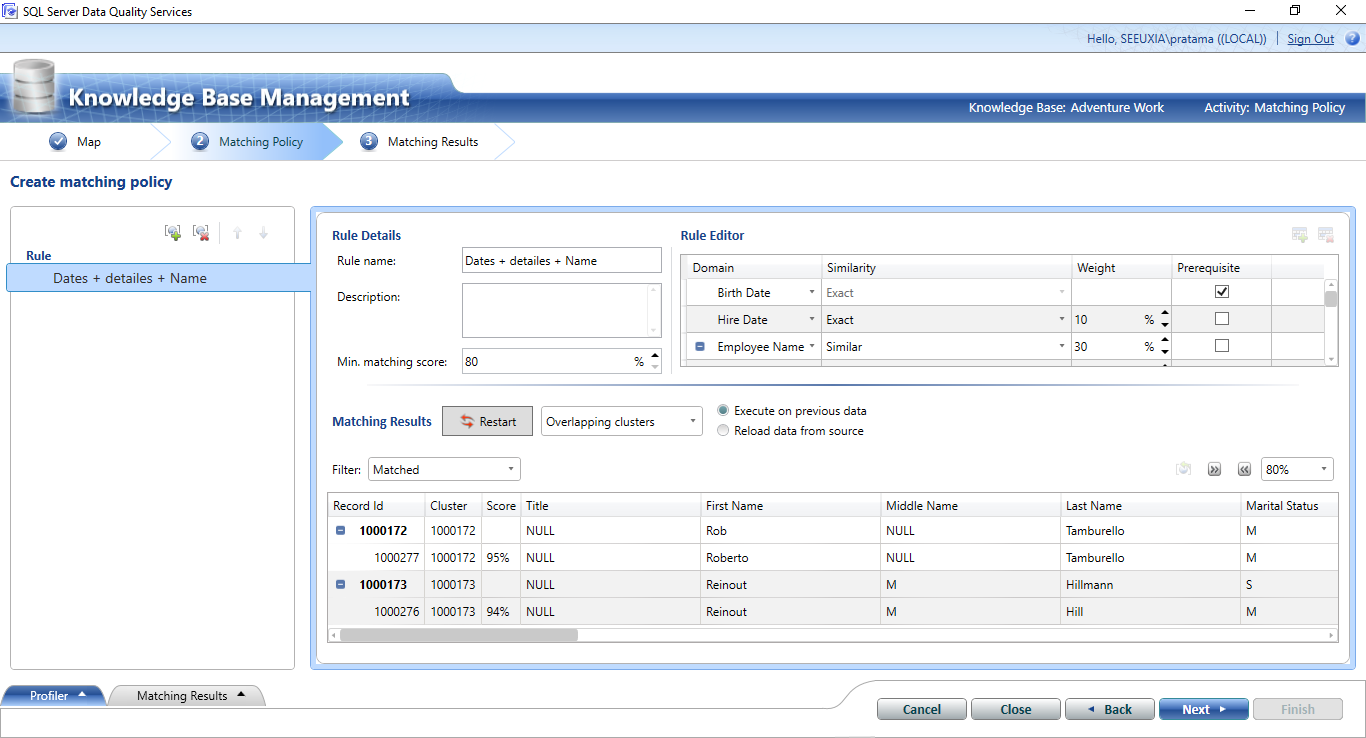Open Hire Date similarity Exact dropdown
Image resolution: width=1366 pixels, height=738 pixels.
click(1062, 320)
